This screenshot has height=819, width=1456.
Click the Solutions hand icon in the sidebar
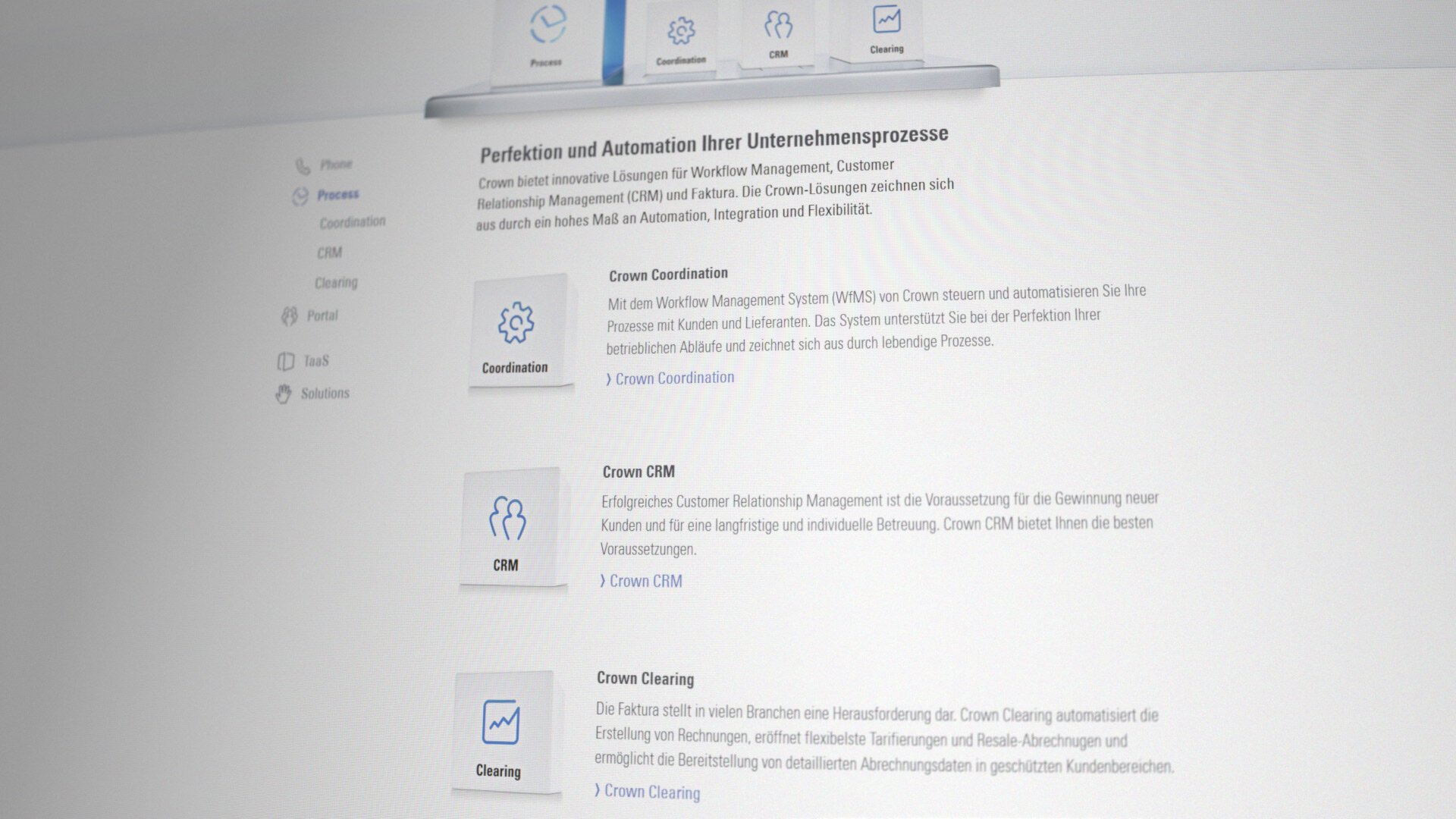pyautogui.click(x=283, y=394)
